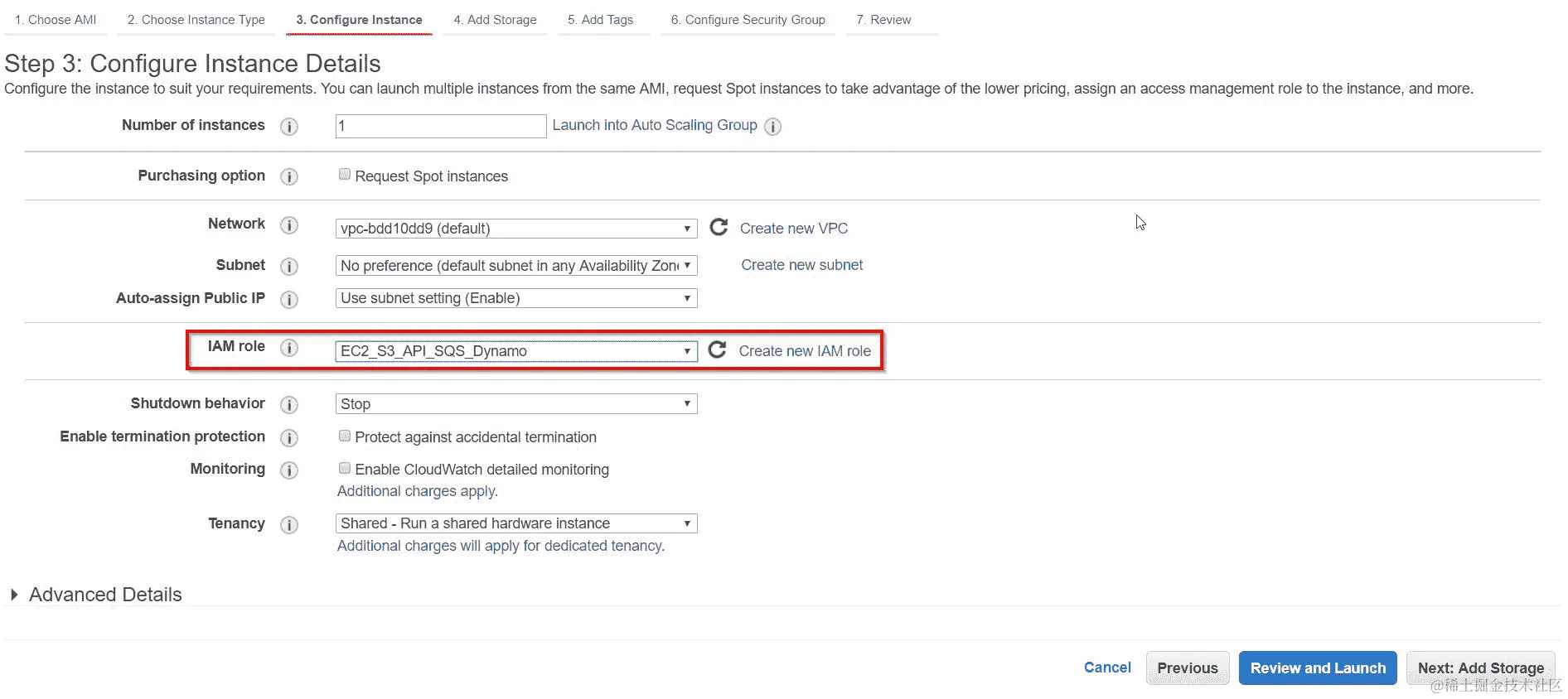The width and height of the screenshot is (1568, 699).
Task: Click the Review and Launch button
Action: [x=1317, y=668]
